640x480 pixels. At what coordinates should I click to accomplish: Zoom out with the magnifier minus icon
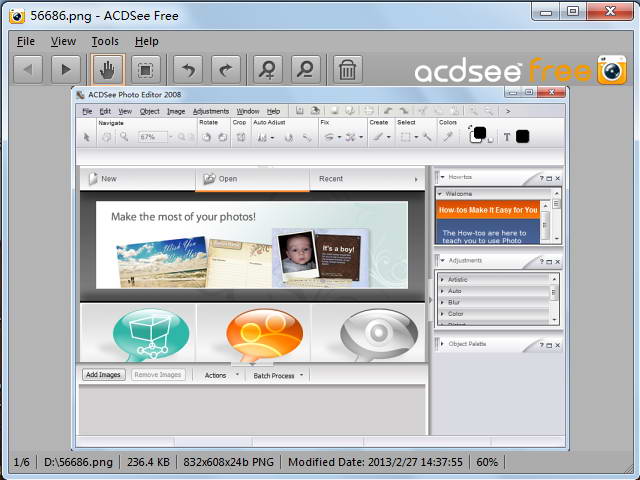click(x=306, y=69)
